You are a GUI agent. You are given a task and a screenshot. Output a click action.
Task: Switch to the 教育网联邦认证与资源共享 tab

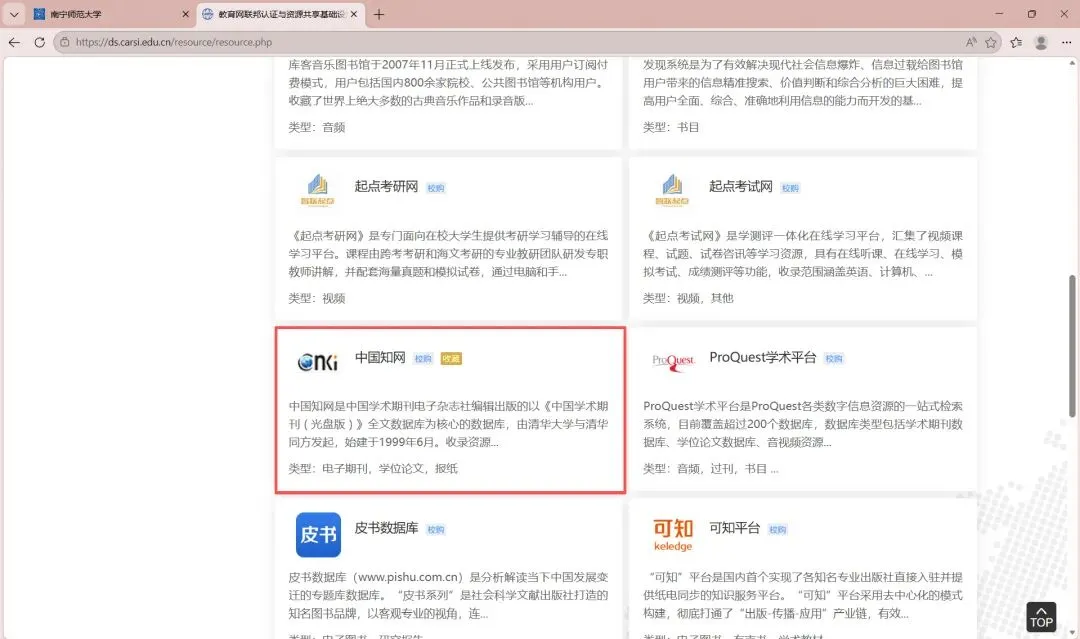(x=281, y=14)
